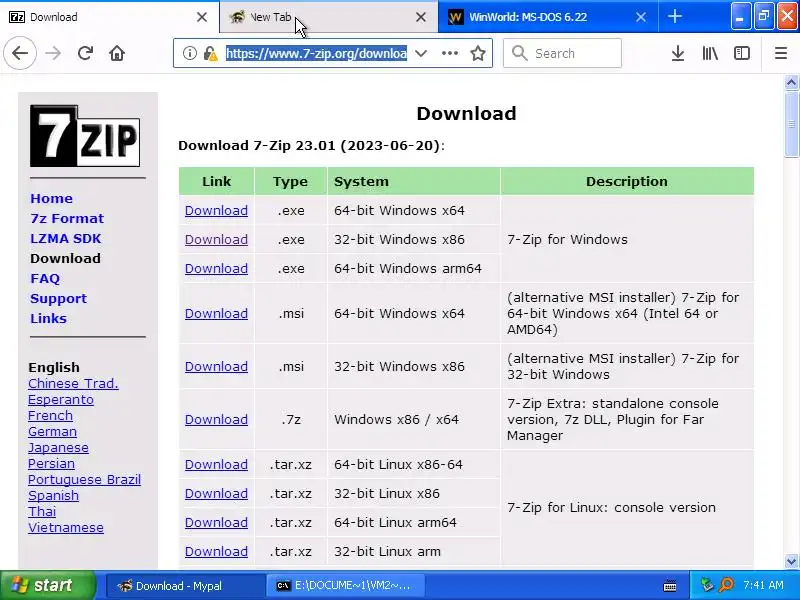Image resolution: width=800 pixels, height=600 pixels.
Task: Download the 64-bit Windows x64 .exe
Action: point(216,211)
